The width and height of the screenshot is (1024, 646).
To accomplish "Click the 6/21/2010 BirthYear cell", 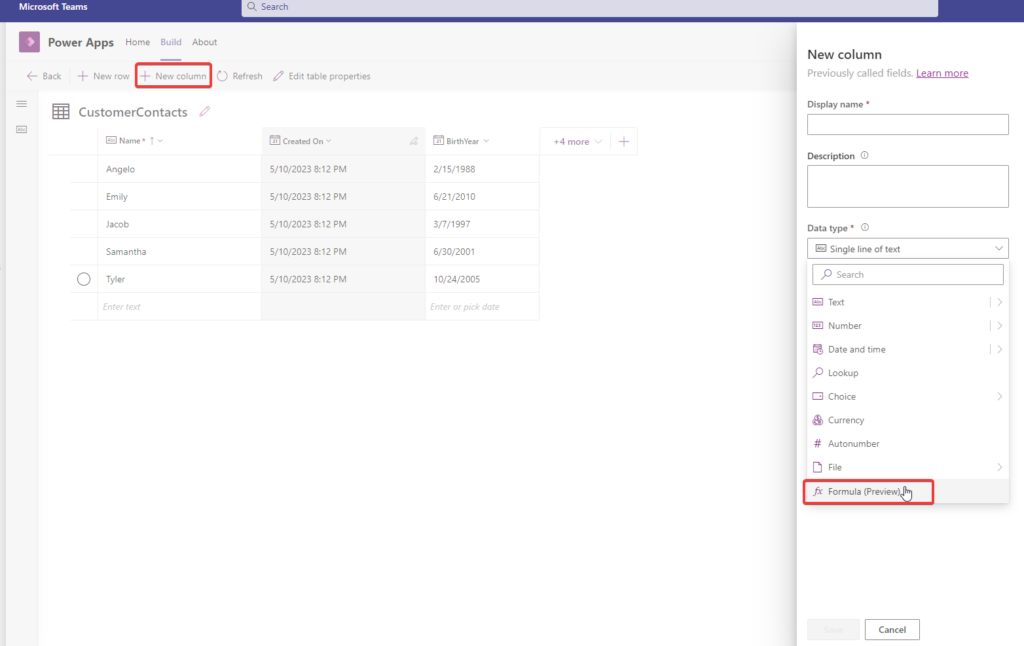I will [482, 197].
